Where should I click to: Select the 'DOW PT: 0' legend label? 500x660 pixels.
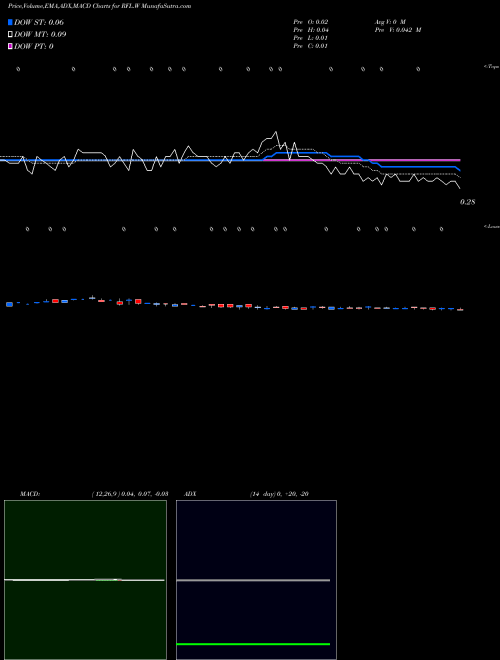[34, 46]
